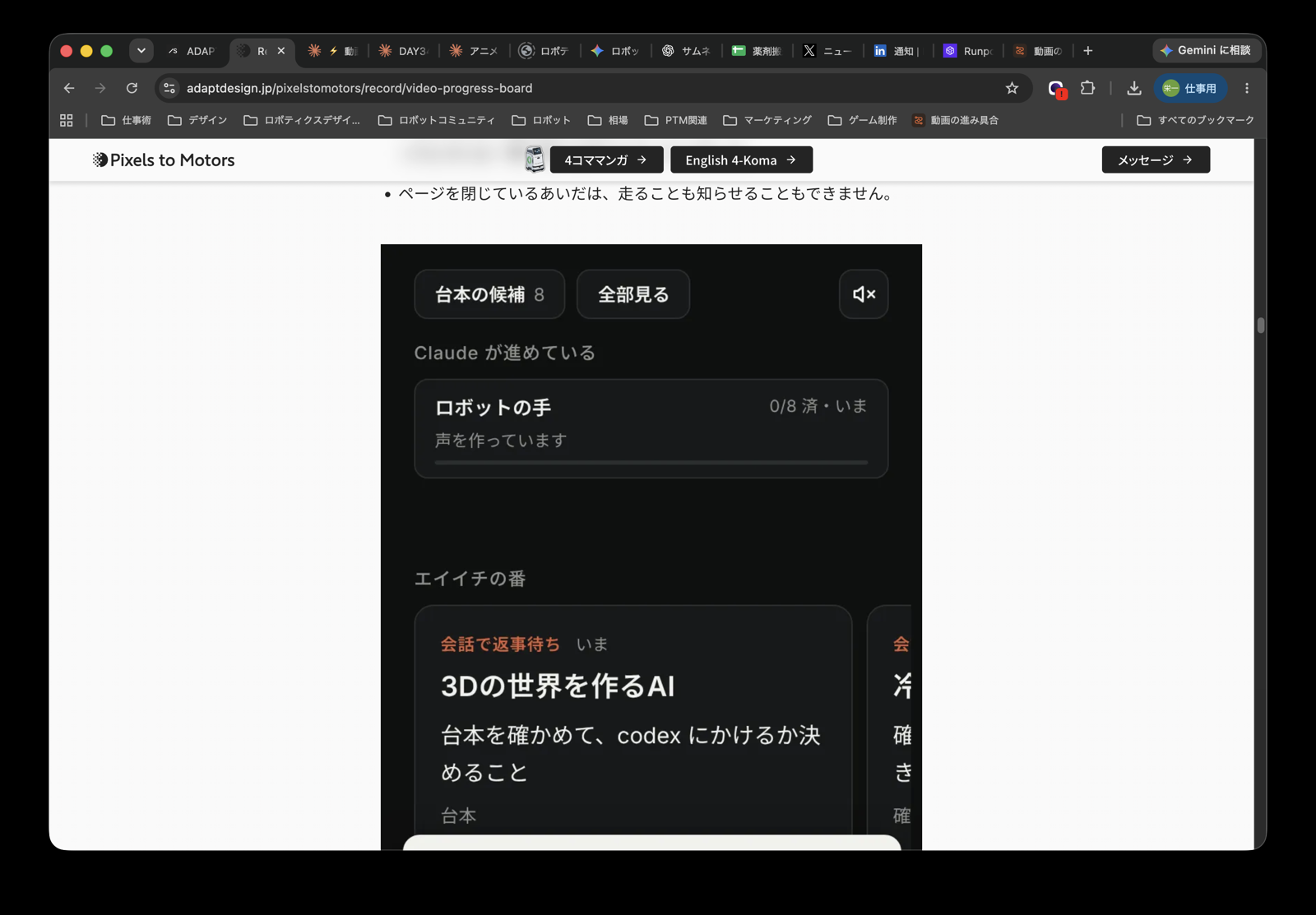Open the ロボットの手 progress card
Viewport: 1316px width, 915px height.
click(651, 428)
